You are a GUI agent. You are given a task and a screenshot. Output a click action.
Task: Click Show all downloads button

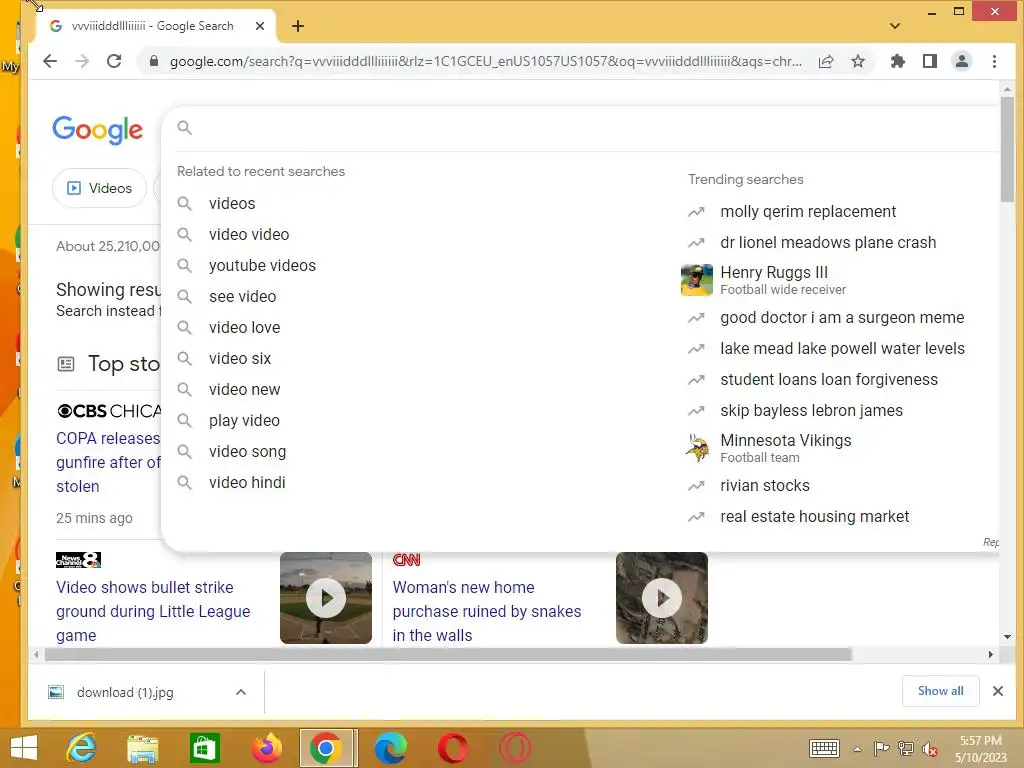940,691
